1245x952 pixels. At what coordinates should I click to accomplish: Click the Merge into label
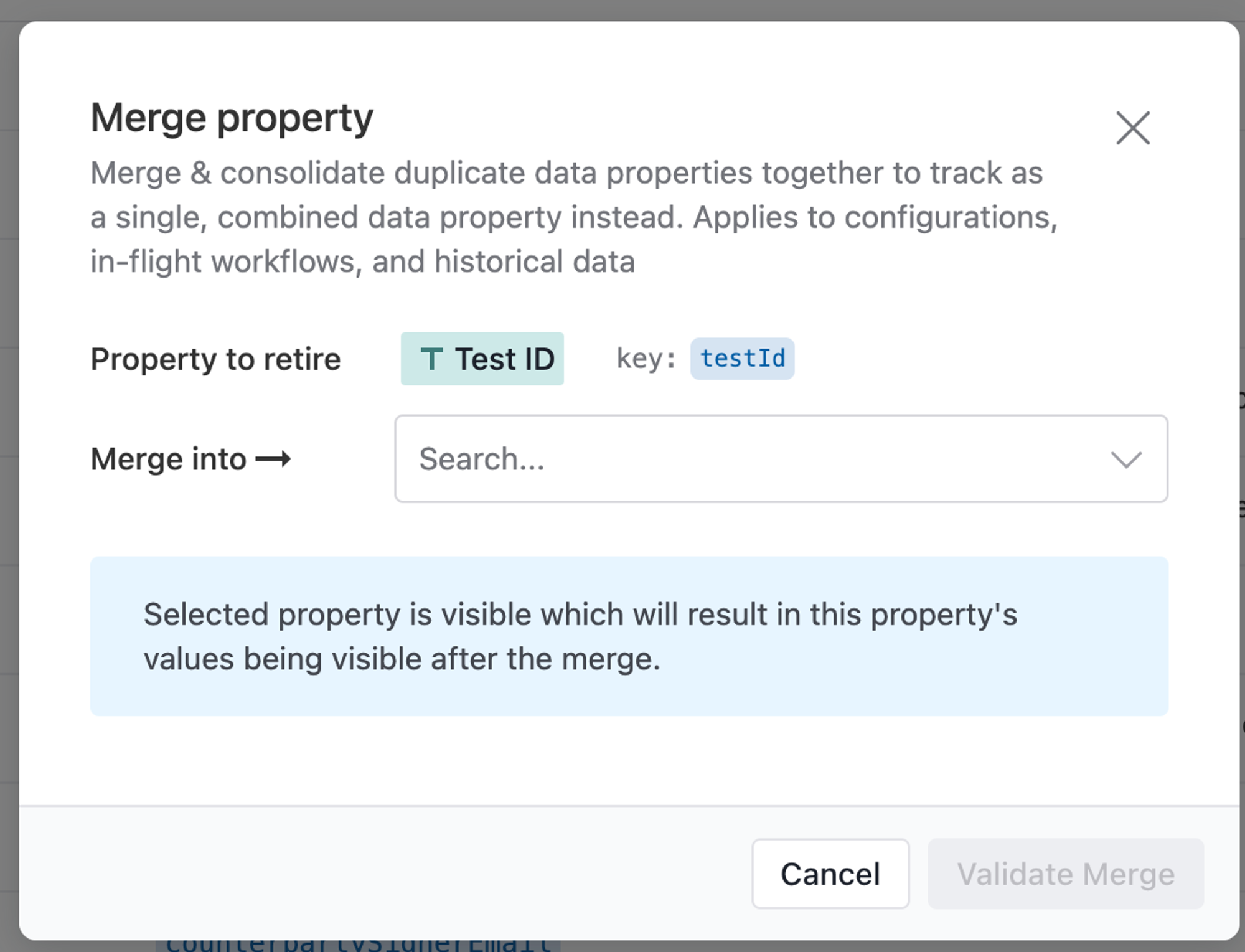click(168, 460)
